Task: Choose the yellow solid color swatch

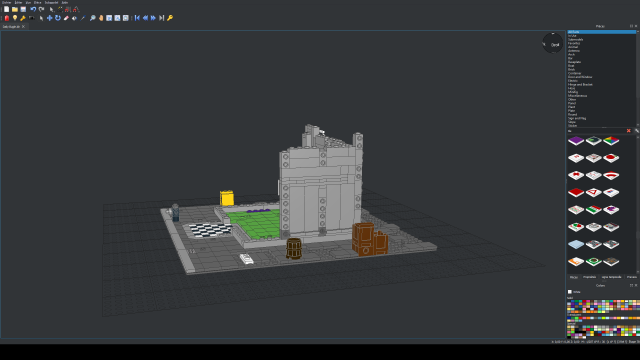Action: pyautogui.click(x=622, y=301)
